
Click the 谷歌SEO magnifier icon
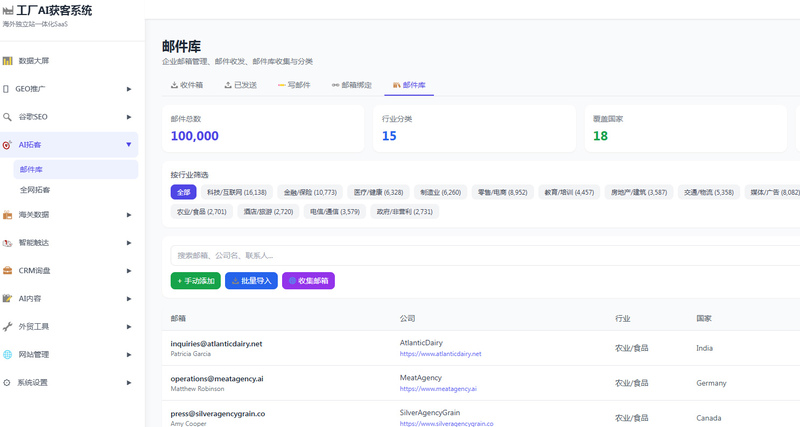click(7, 117)
